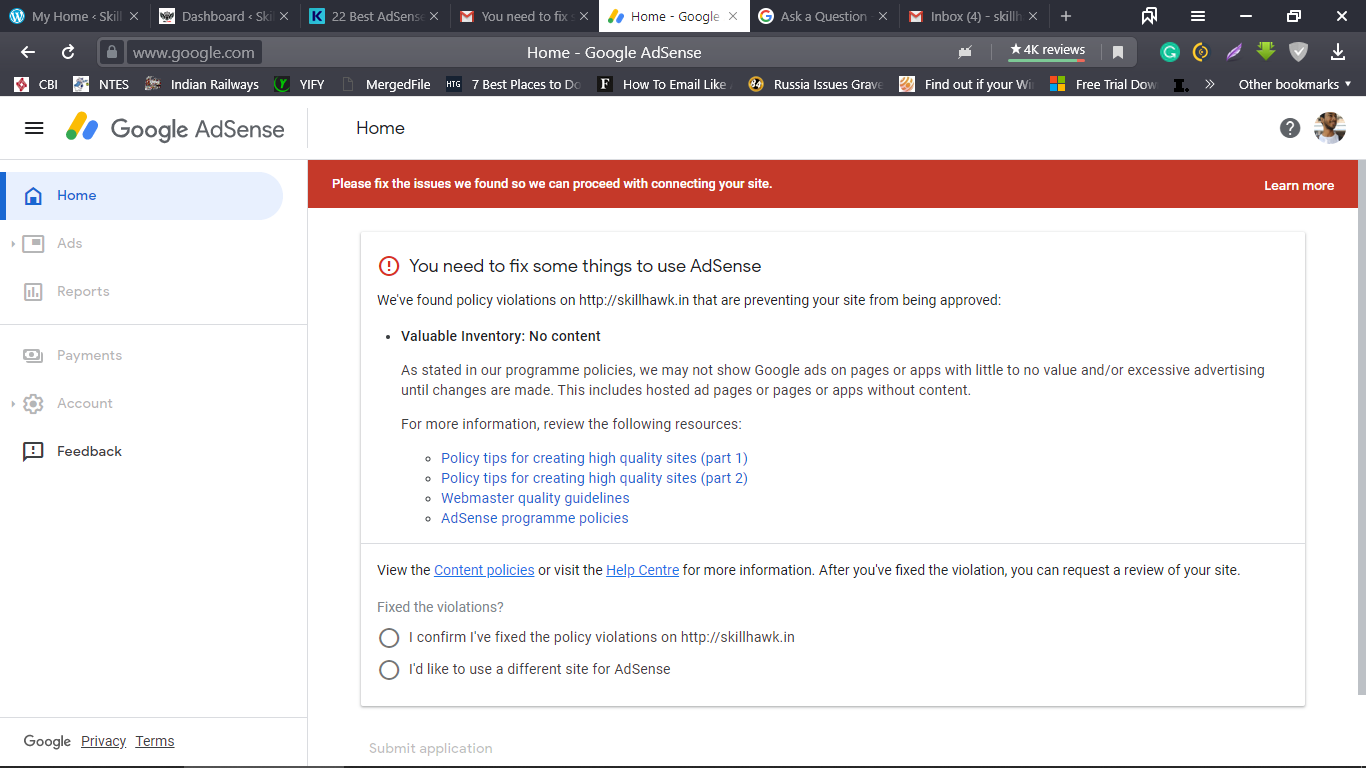Open Feedback in sidebar

point(89,452)
